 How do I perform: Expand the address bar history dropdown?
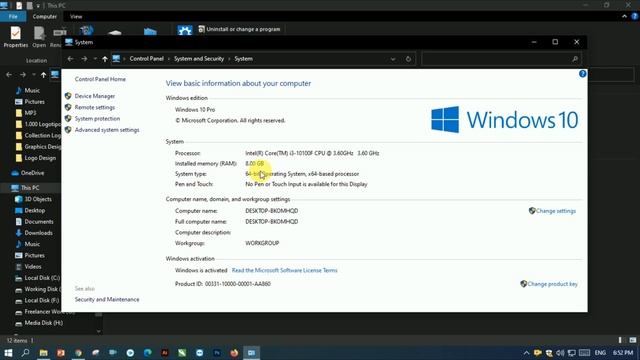tap(393, 59)
